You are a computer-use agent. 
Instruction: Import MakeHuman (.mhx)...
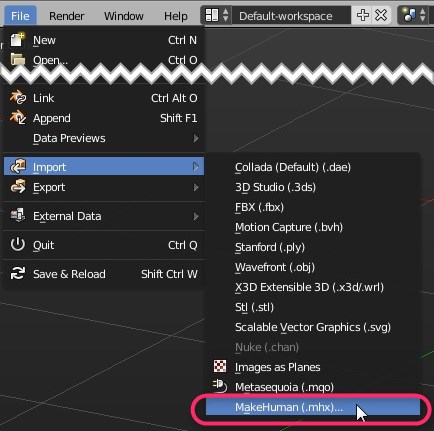pyautogui.click(x=313, y=407)
